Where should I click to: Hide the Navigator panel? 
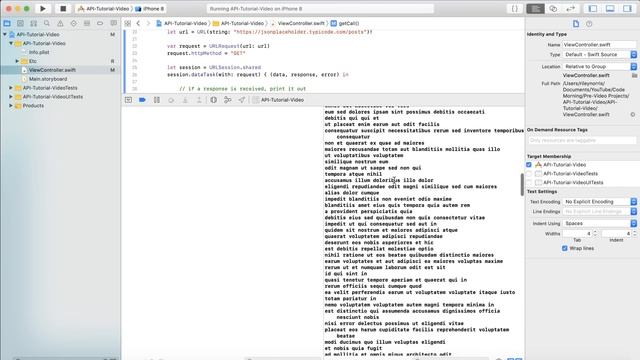tap(593, 9)
